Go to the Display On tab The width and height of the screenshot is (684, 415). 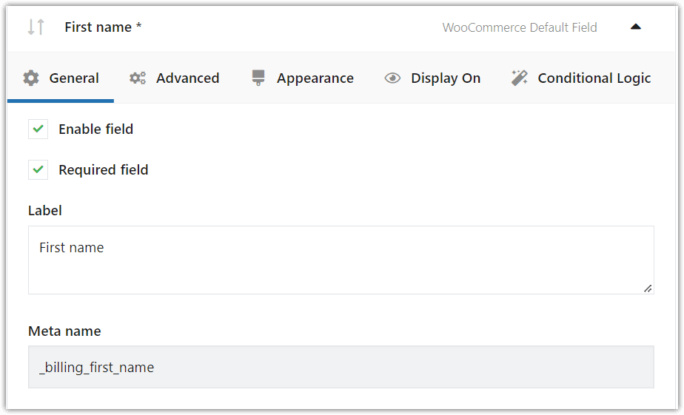coord(445,78)
